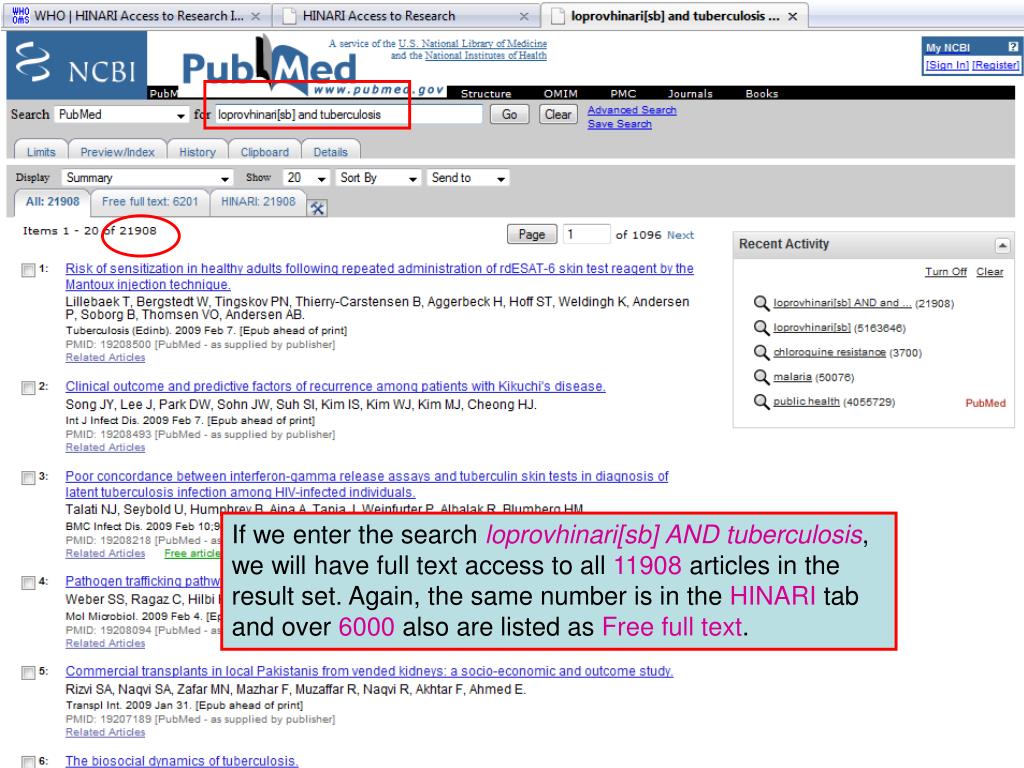Switch to the Details tab
The width and height of the screenshot is (1024, 768).
[x=330, y=152]
